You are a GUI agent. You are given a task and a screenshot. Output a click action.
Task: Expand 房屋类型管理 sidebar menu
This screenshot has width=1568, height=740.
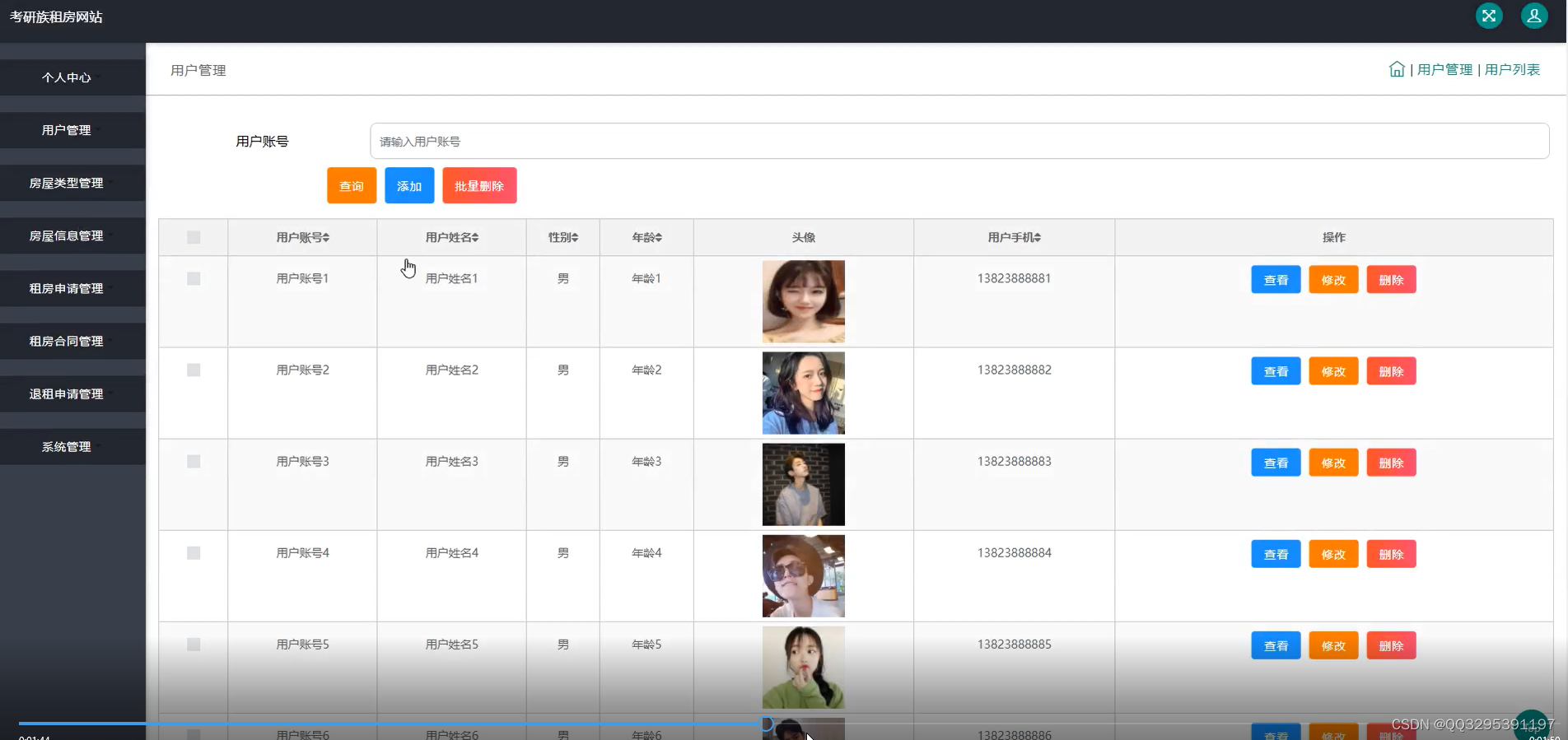[72, 183]
